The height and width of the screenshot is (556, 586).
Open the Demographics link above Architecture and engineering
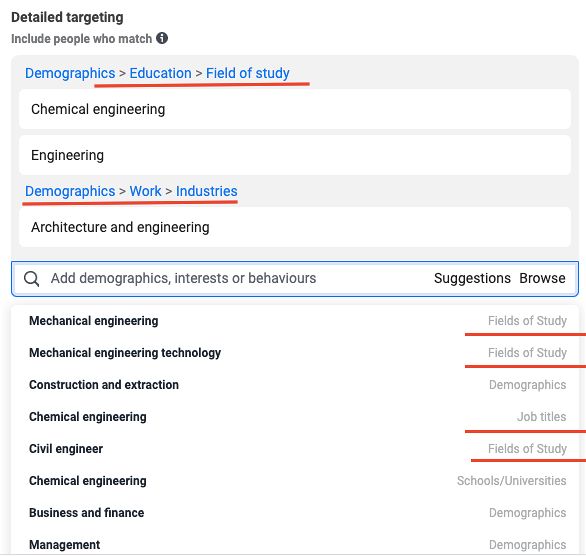click(70, 191)
